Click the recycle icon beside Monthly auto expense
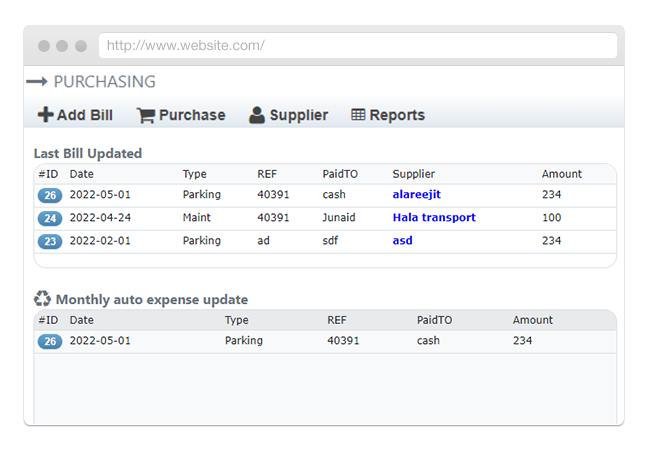This screenshot has height=452, width=648. [42, 299]
